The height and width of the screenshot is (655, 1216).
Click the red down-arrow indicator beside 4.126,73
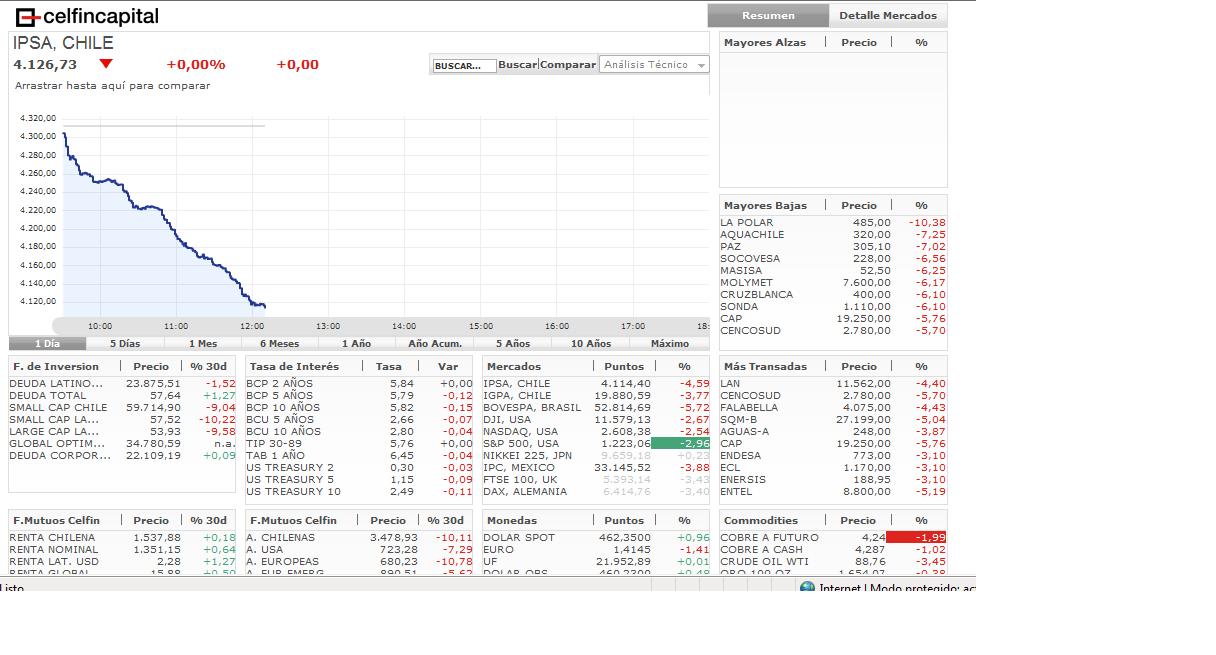(x=106, y=64)
